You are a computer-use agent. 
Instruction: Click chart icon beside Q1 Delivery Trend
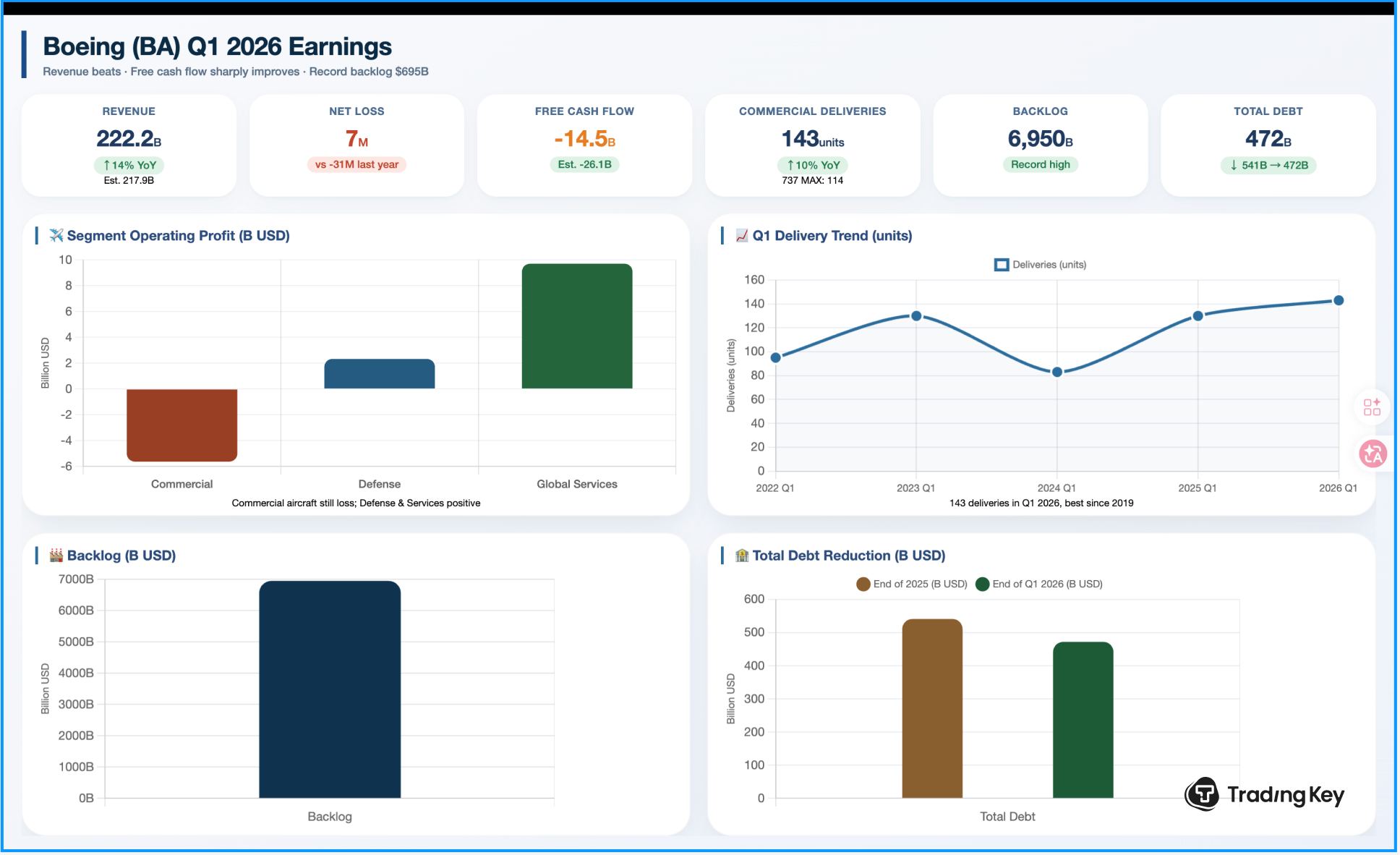pos(741,235)
